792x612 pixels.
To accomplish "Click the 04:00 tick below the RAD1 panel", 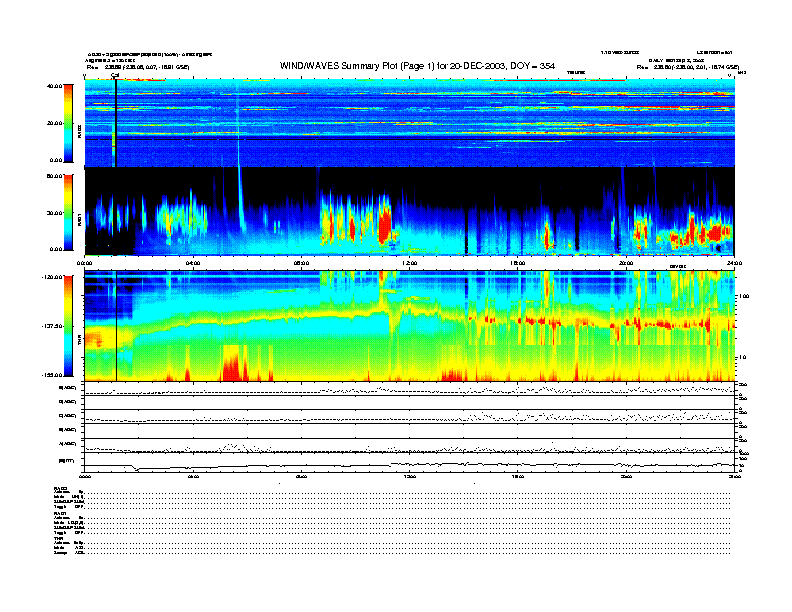I will click(193, 263).
